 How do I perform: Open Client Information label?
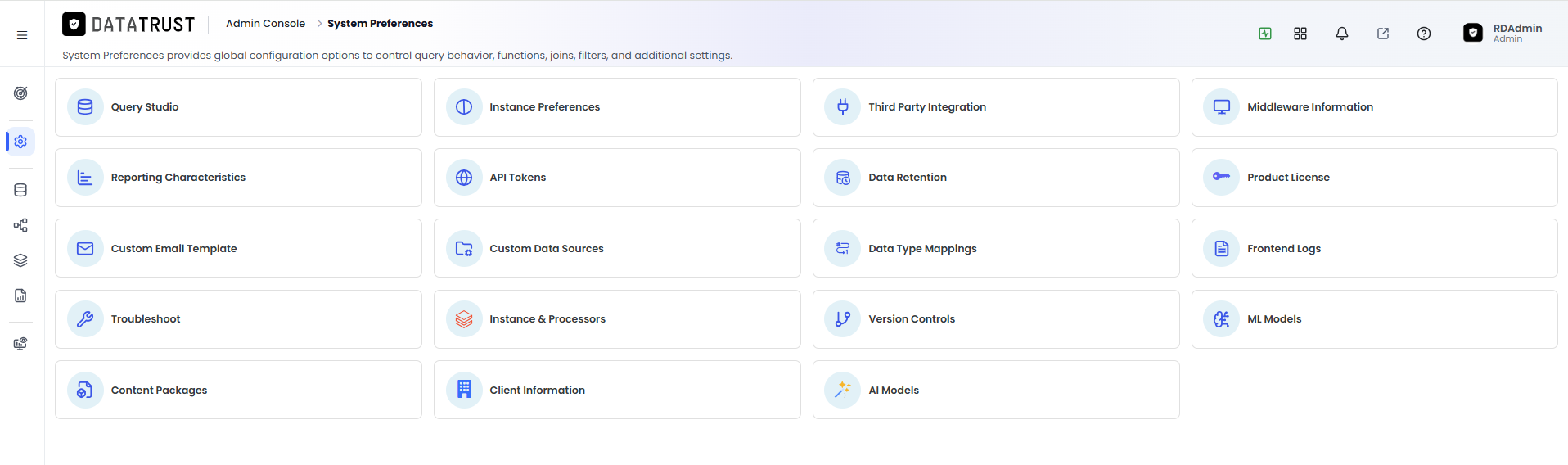tap(537, 391)
